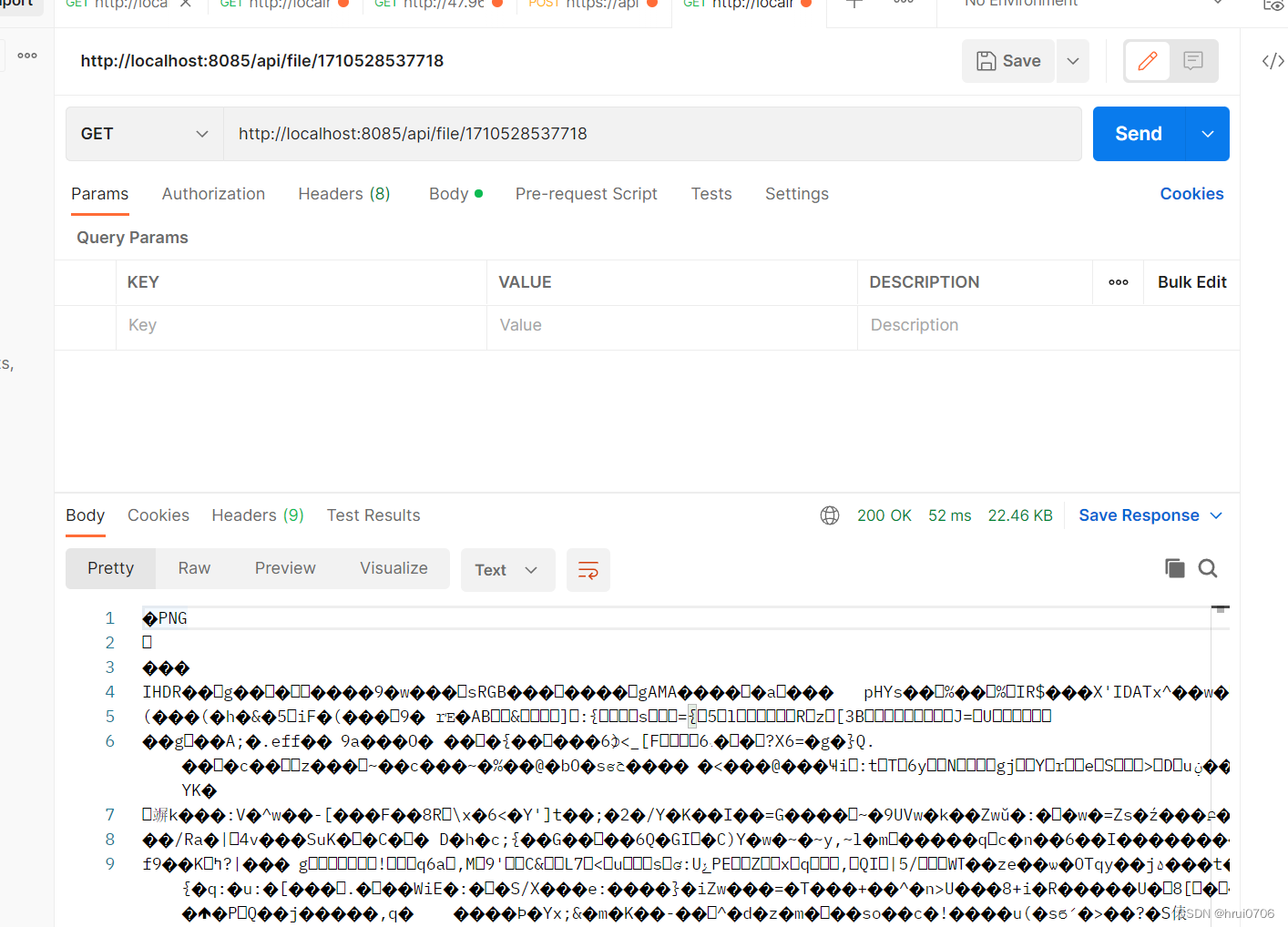Open the Params tab
The height and width of the screenshot is (927, 1288).
(x=100, y=194)
